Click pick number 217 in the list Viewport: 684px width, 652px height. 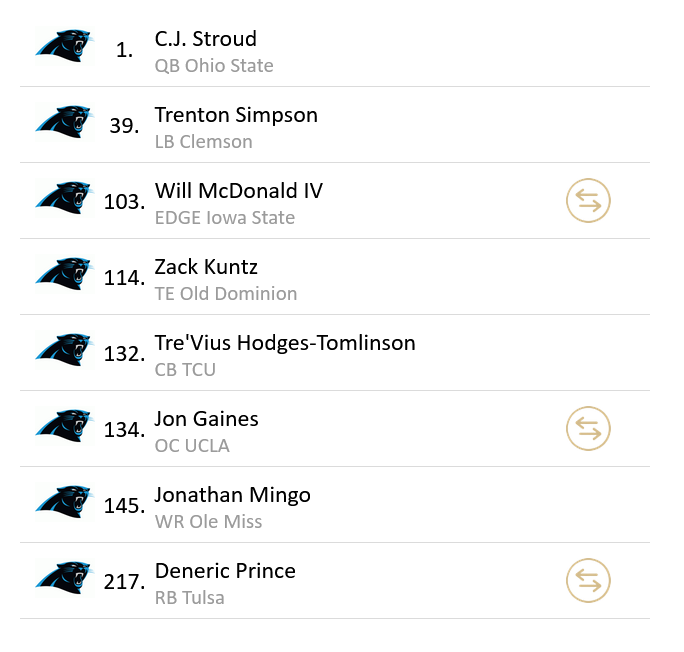pyautogui.click(x=124, y=582)
